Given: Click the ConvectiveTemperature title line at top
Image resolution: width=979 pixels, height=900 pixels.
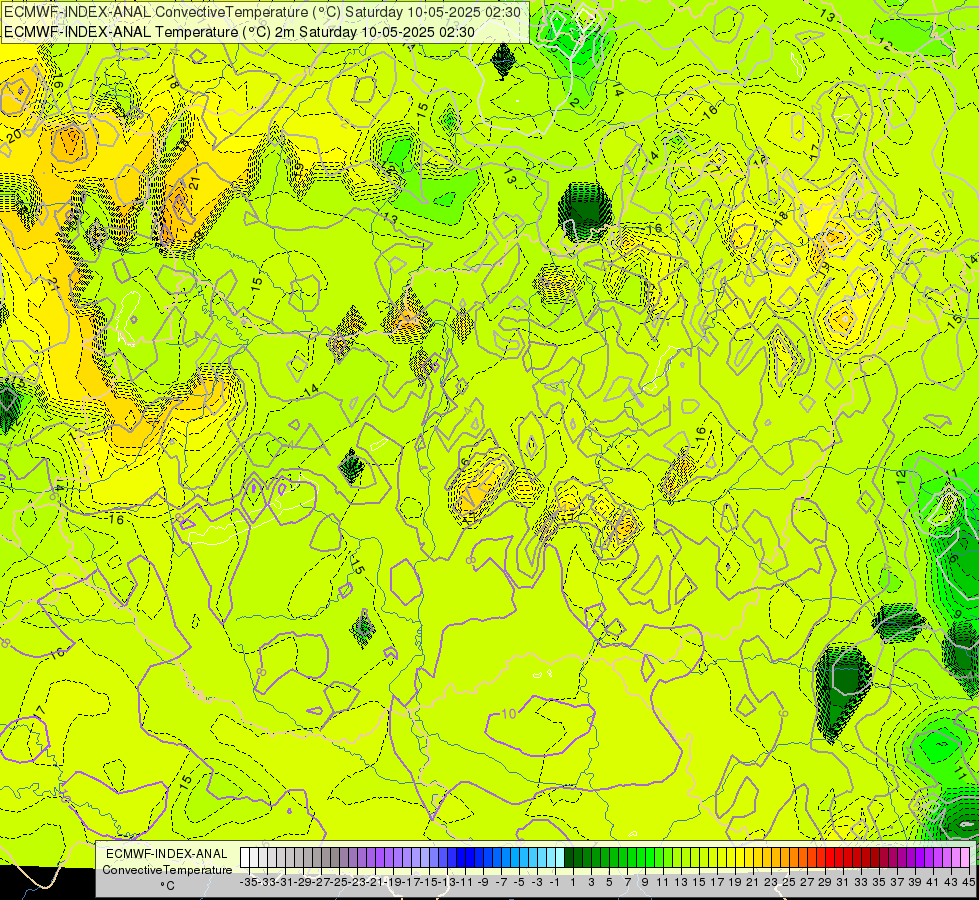Looking at the screenshot, I should tap(262, 12).
